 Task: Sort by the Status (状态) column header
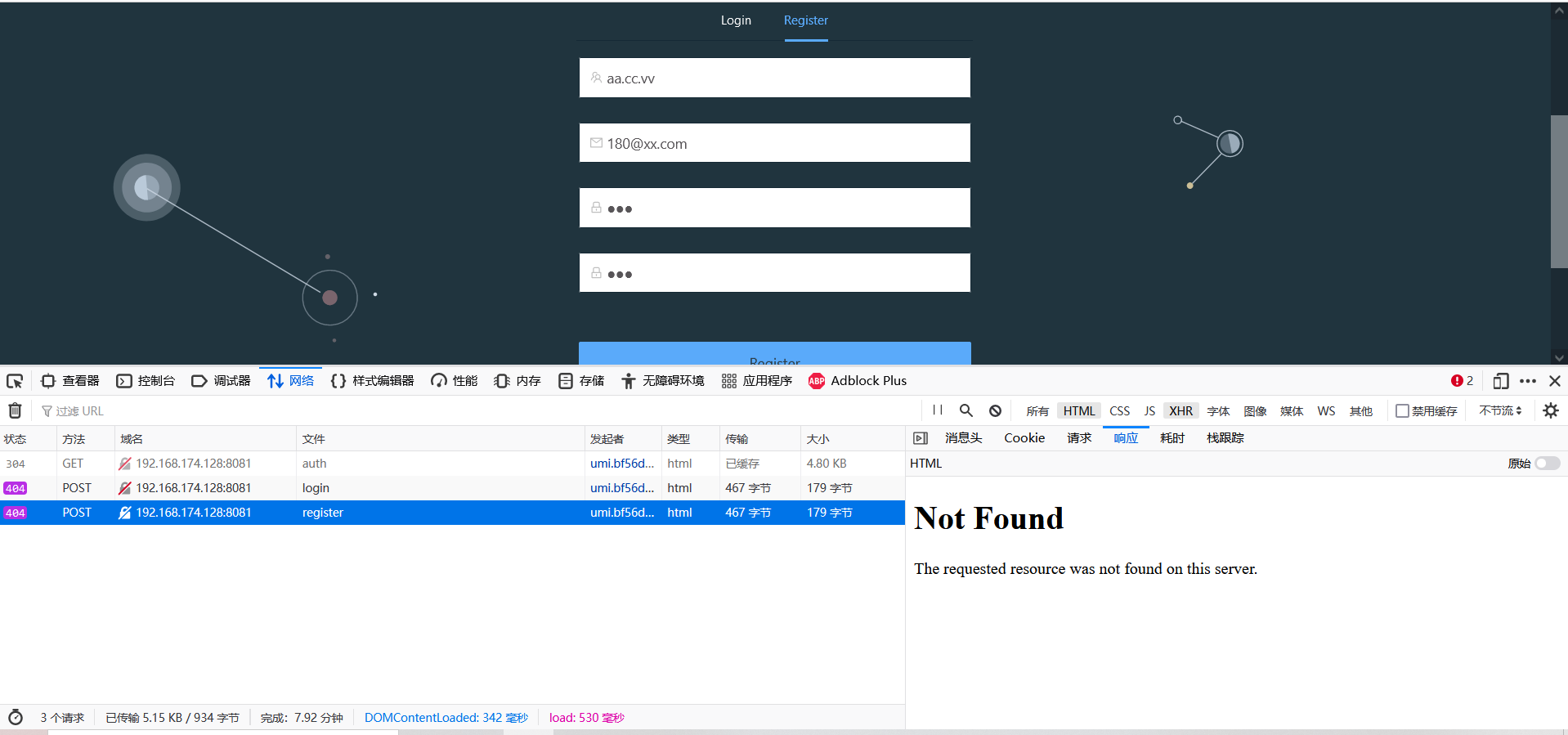[29, 439]
